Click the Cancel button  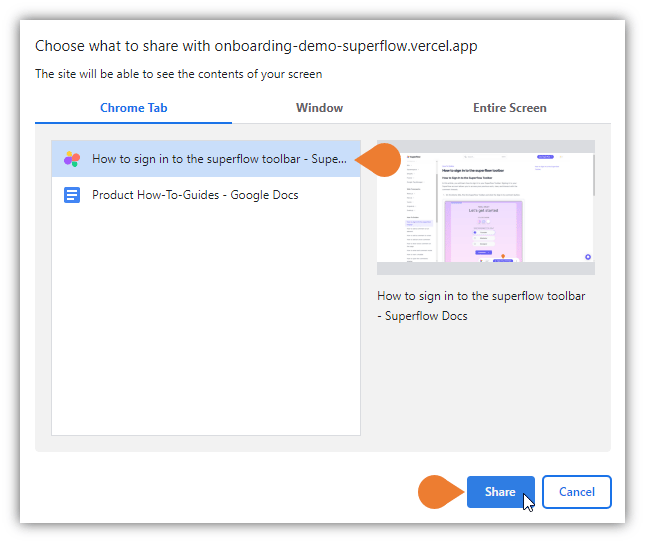[577, 492]
